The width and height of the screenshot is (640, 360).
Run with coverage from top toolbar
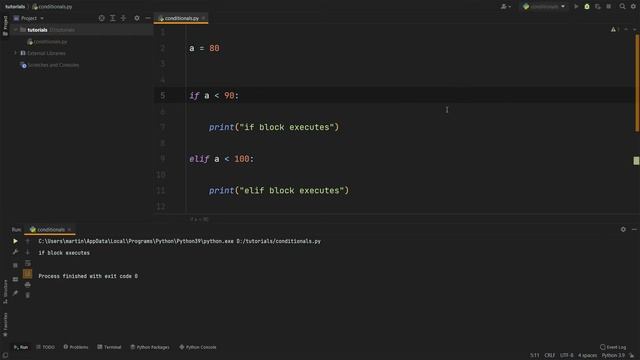(598, 7)
